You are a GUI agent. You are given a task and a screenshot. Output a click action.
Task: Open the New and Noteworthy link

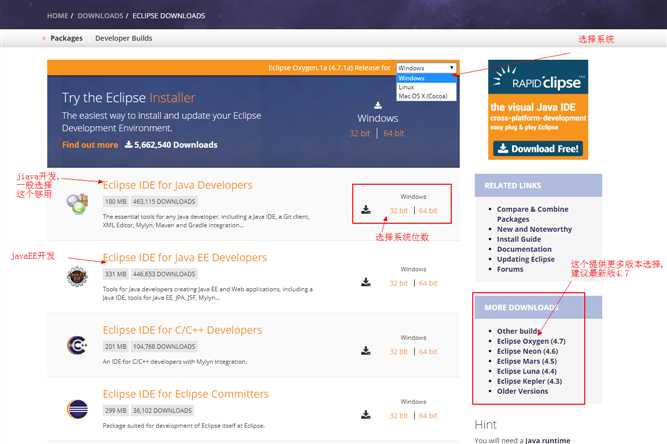pyautogui.click(x=534, y=229)
